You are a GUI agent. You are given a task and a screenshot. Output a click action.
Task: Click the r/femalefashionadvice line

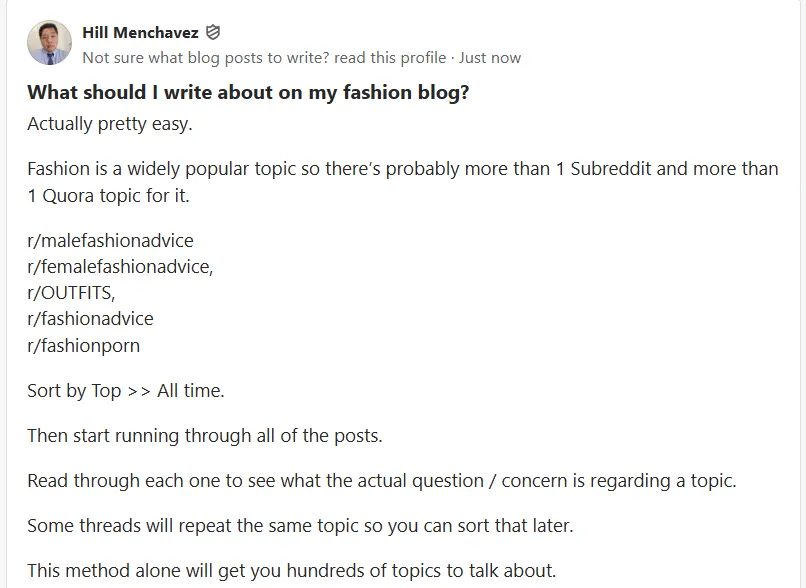(x=120, y=267)
